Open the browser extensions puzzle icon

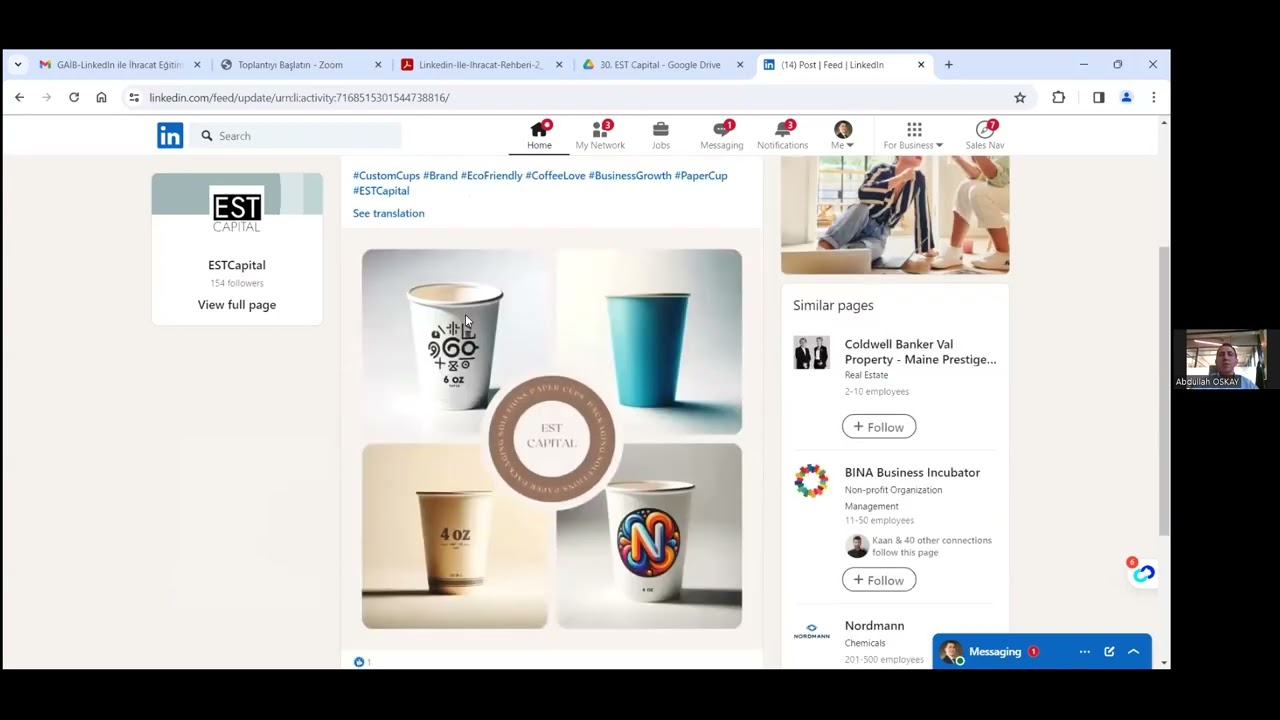1058,97
